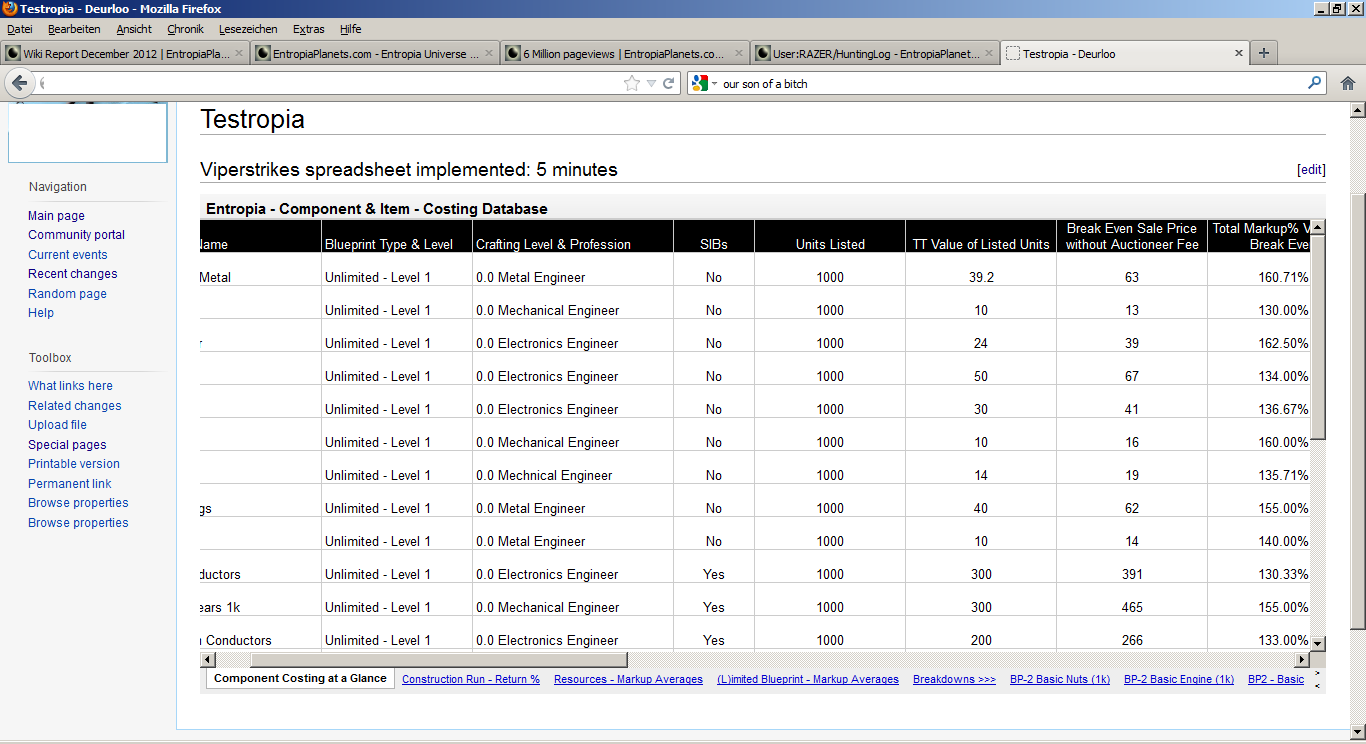The height and width of the screenshot is (744, 1366).
Task: Click spreadsheet vertical scroll down arrow
Action: 1318,643
